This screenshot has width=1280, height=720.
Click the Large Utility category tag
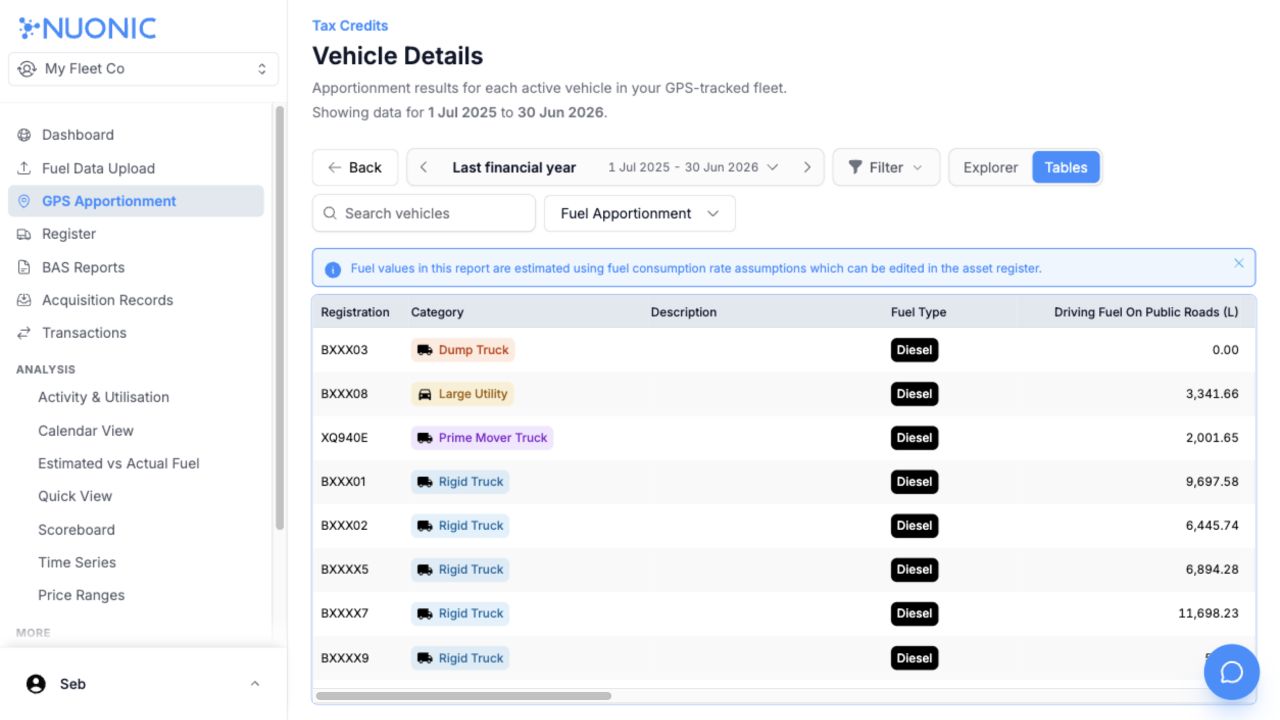pyautogui.click(x=462, y=394)
